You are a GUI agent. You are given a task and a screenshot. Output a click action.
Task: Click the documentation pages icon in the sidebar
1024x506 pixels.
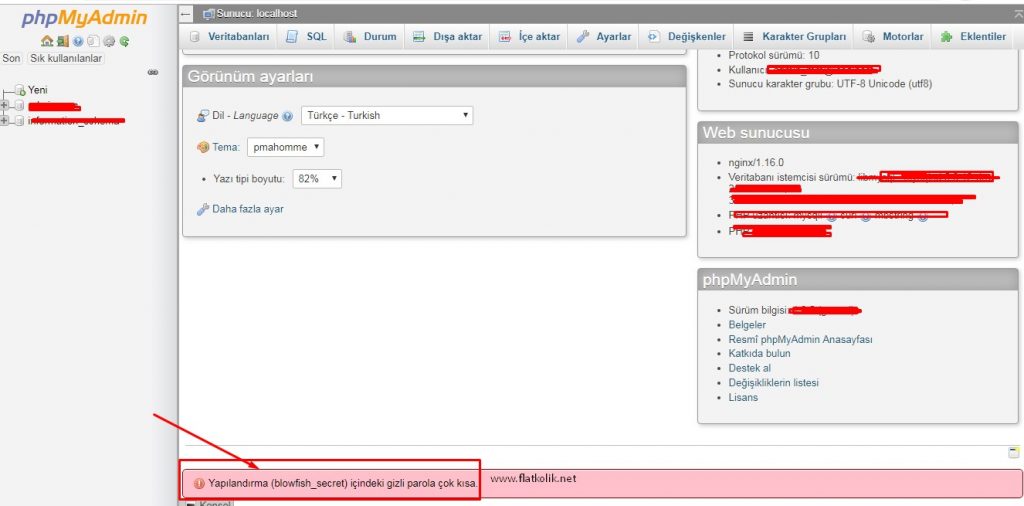click(93, 41)
